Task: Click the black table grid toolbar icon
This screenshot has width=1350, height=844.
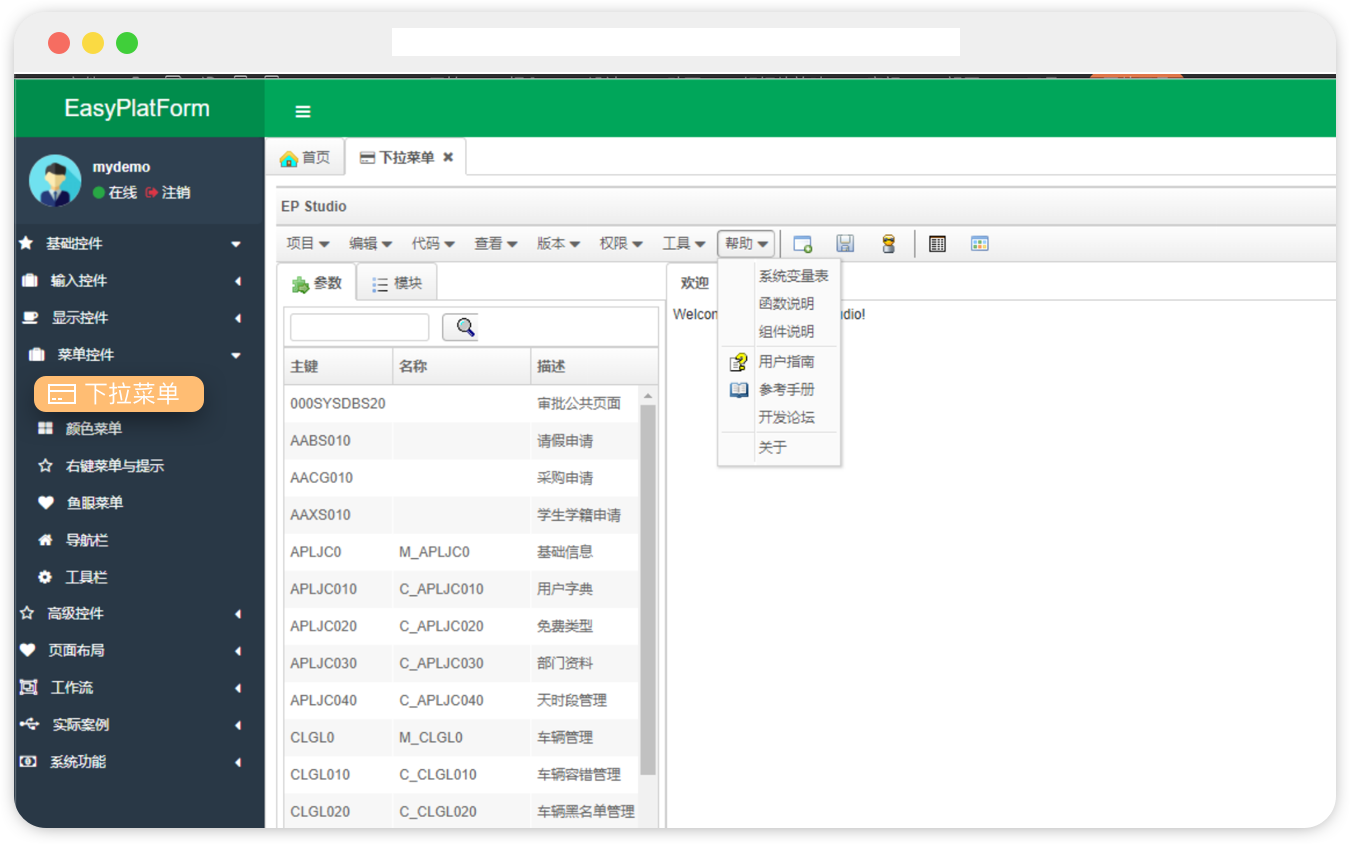Action: [937, 244]
